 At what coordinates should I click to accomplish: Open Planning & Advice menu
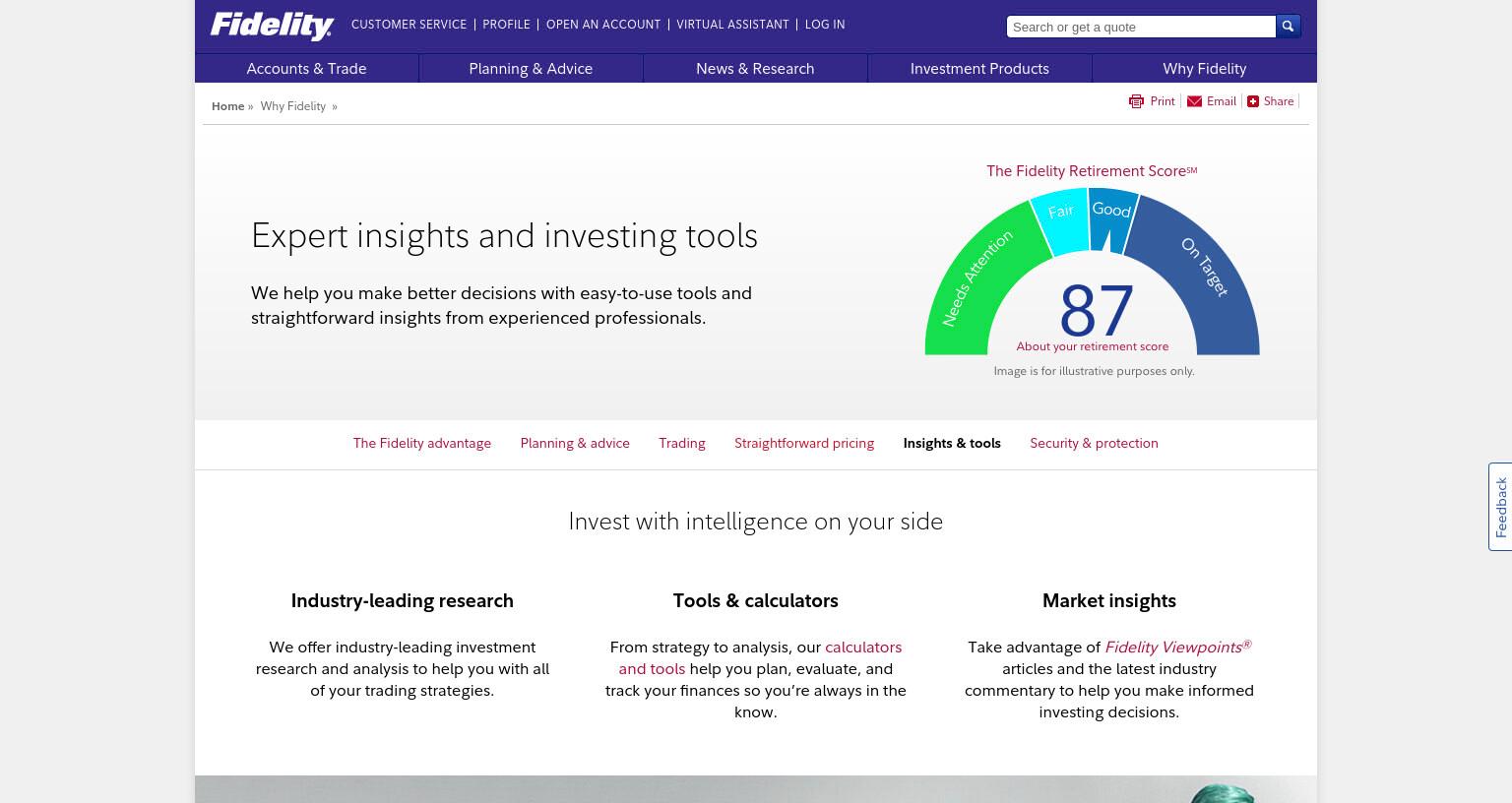pos(531,69)
